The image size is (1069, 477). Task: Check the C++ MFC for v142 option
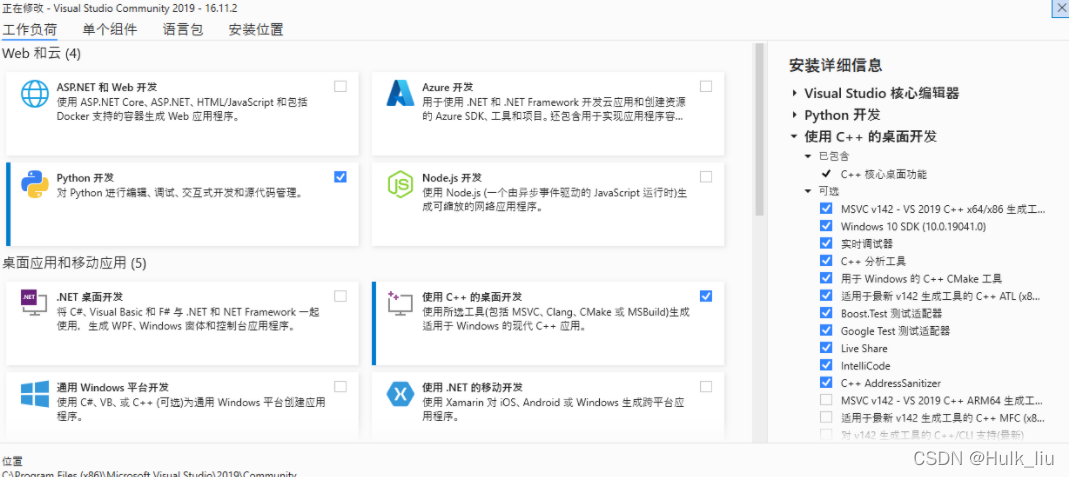pyautogui.click(x=826, y=417)
